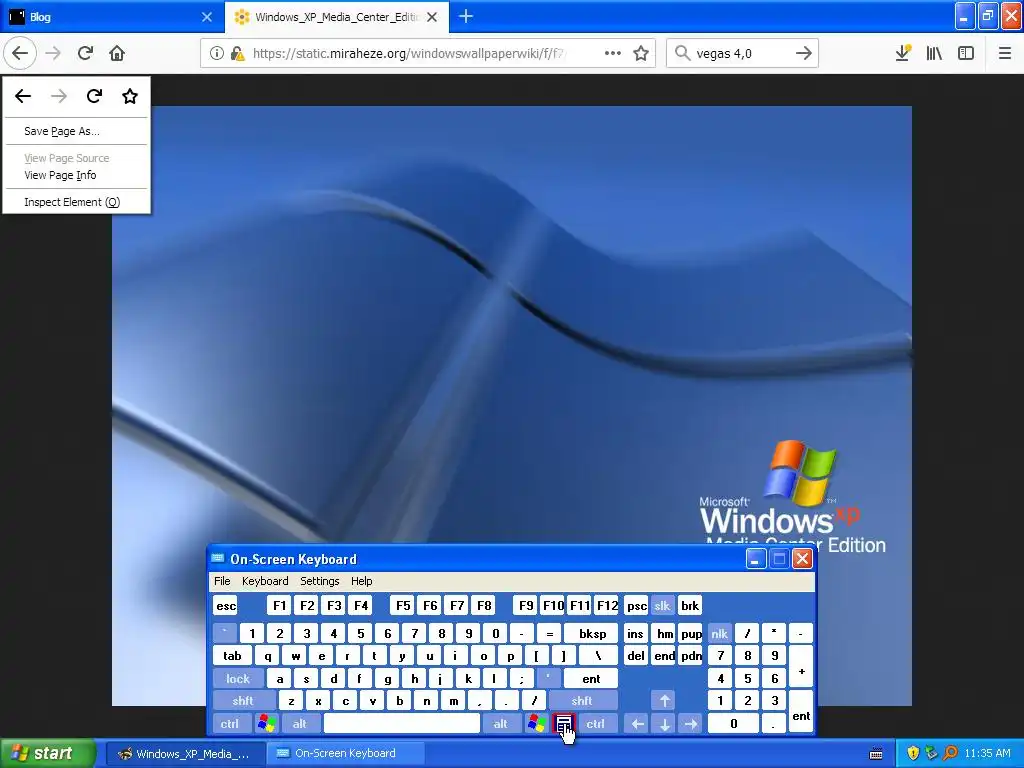Click the main ent key beside apostrophe
The image size is (1024, 768).
[591, 679]
